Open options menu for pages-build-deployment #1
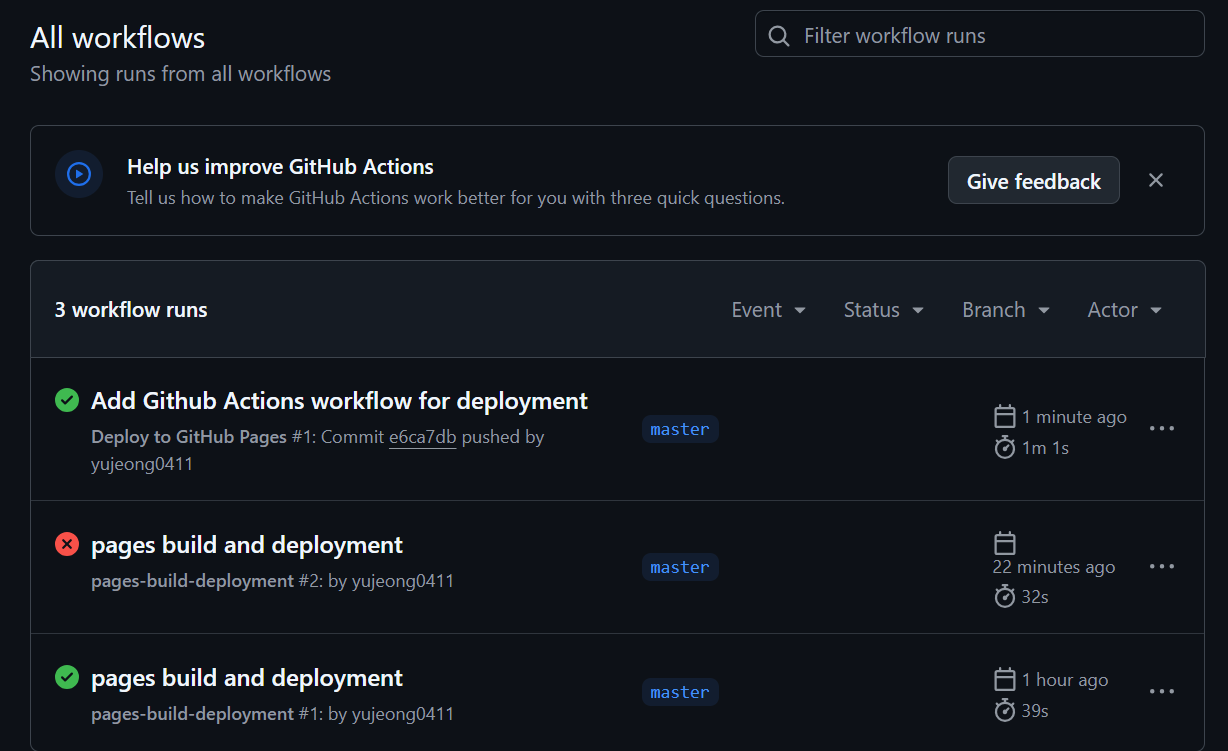The image size is (1228, 751). (1161, 691)
